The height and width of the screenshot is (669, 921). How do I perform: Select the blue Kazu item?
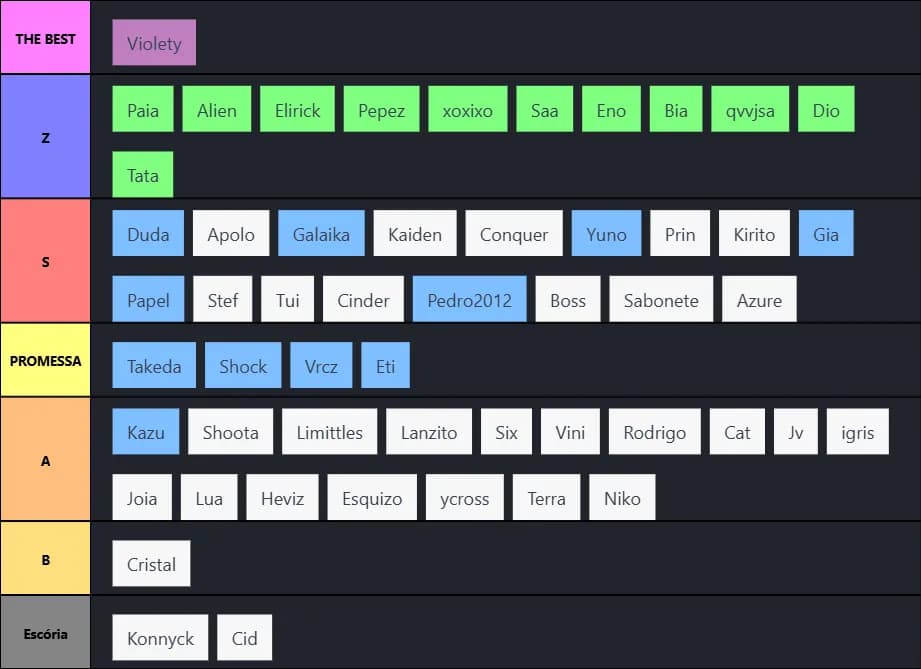pos(146,432)
